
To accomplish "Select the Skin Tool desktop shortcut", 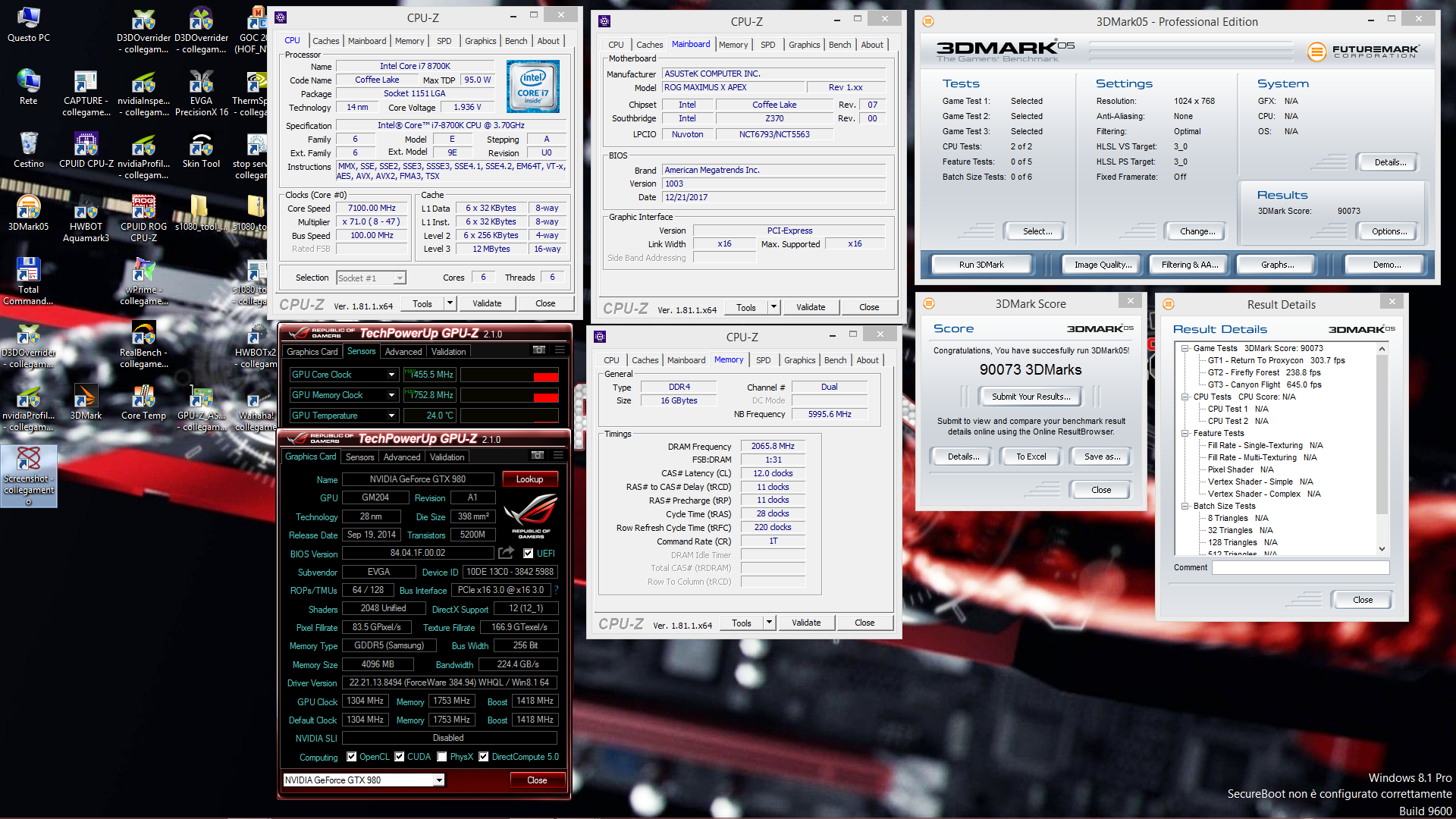I will [201, 149].
